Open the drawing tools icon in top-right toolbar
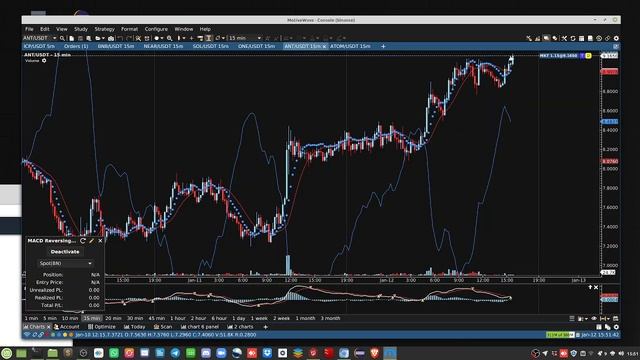 coord(529,38)
